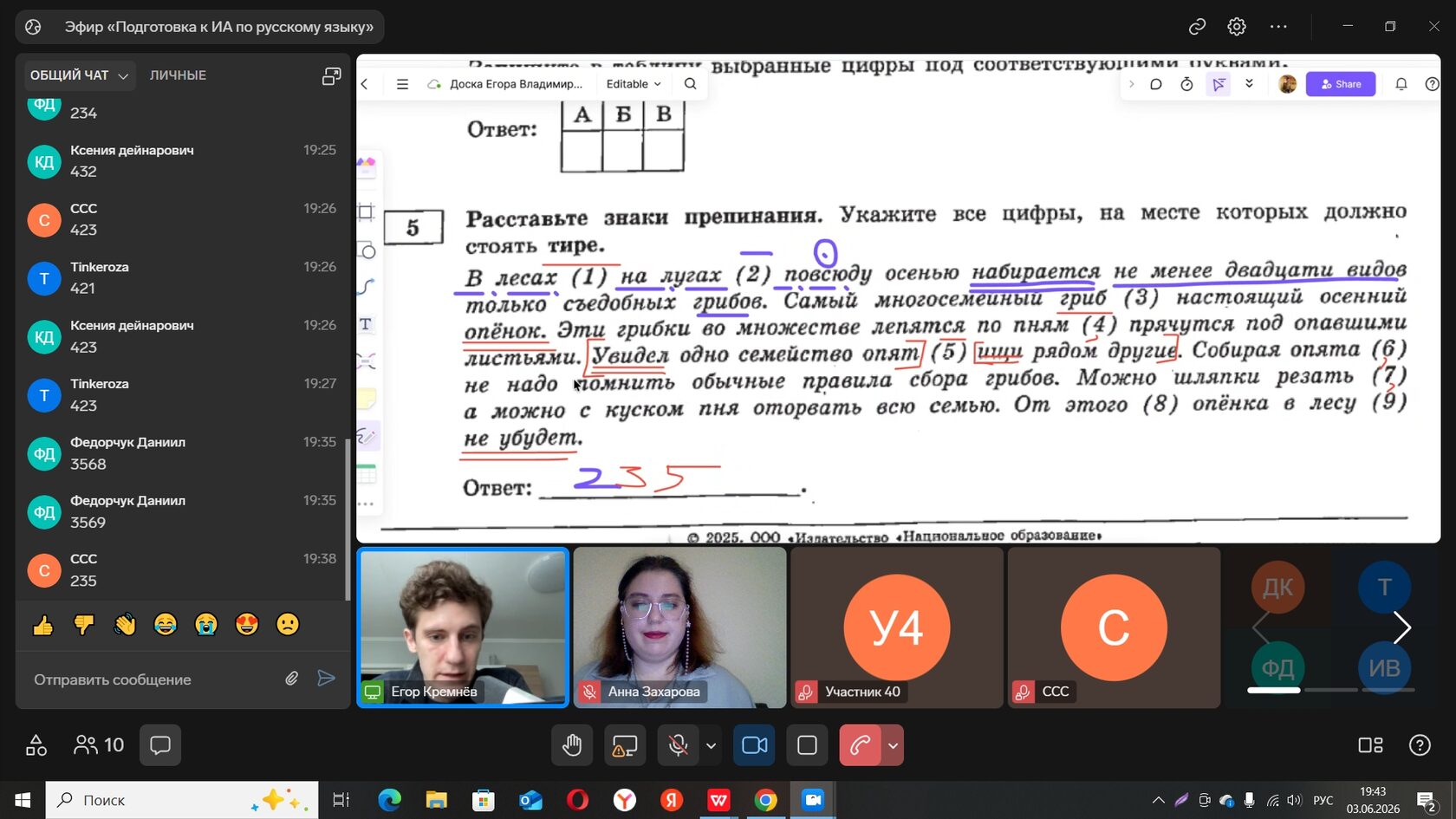Click the purple Share button
The image size is (1456, 819).
pyautogui.click(x=1341, y=84)
